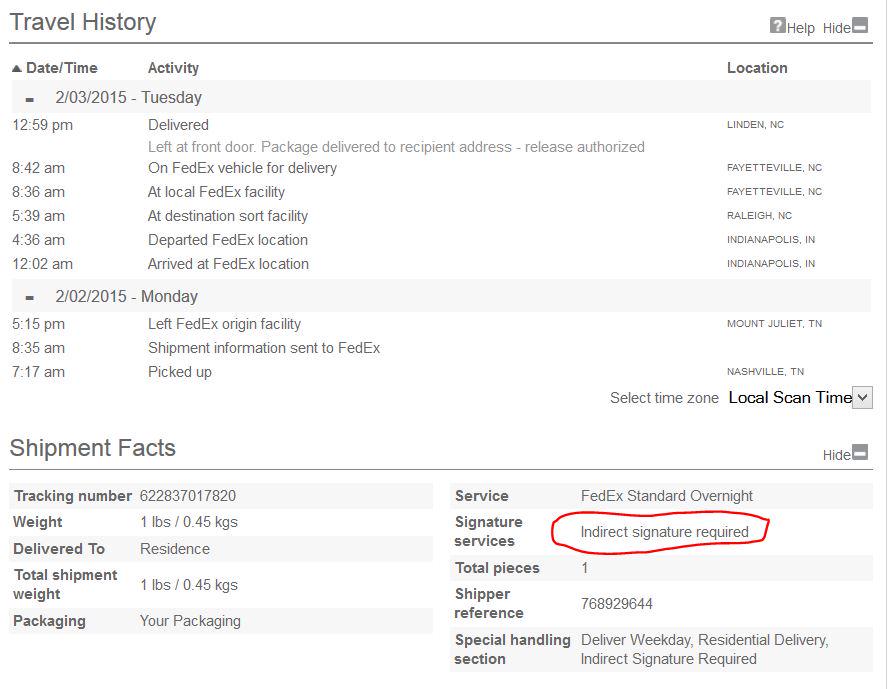Select 'Left FedEx origin facility' activity
This screenshot has width=890, height=689.
224,324
